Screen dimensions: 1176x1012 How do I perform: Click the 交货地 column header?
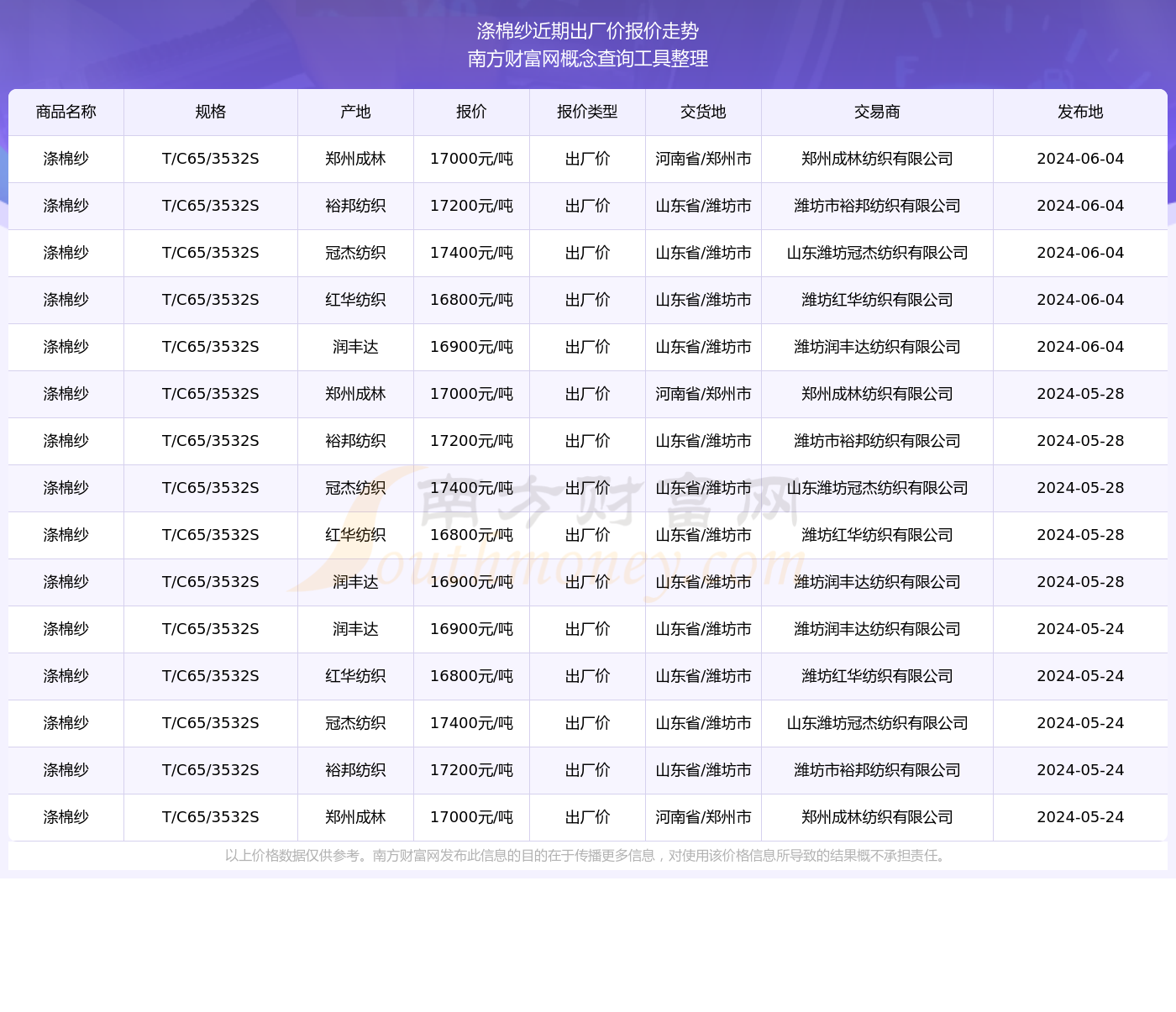pos(703,112)
